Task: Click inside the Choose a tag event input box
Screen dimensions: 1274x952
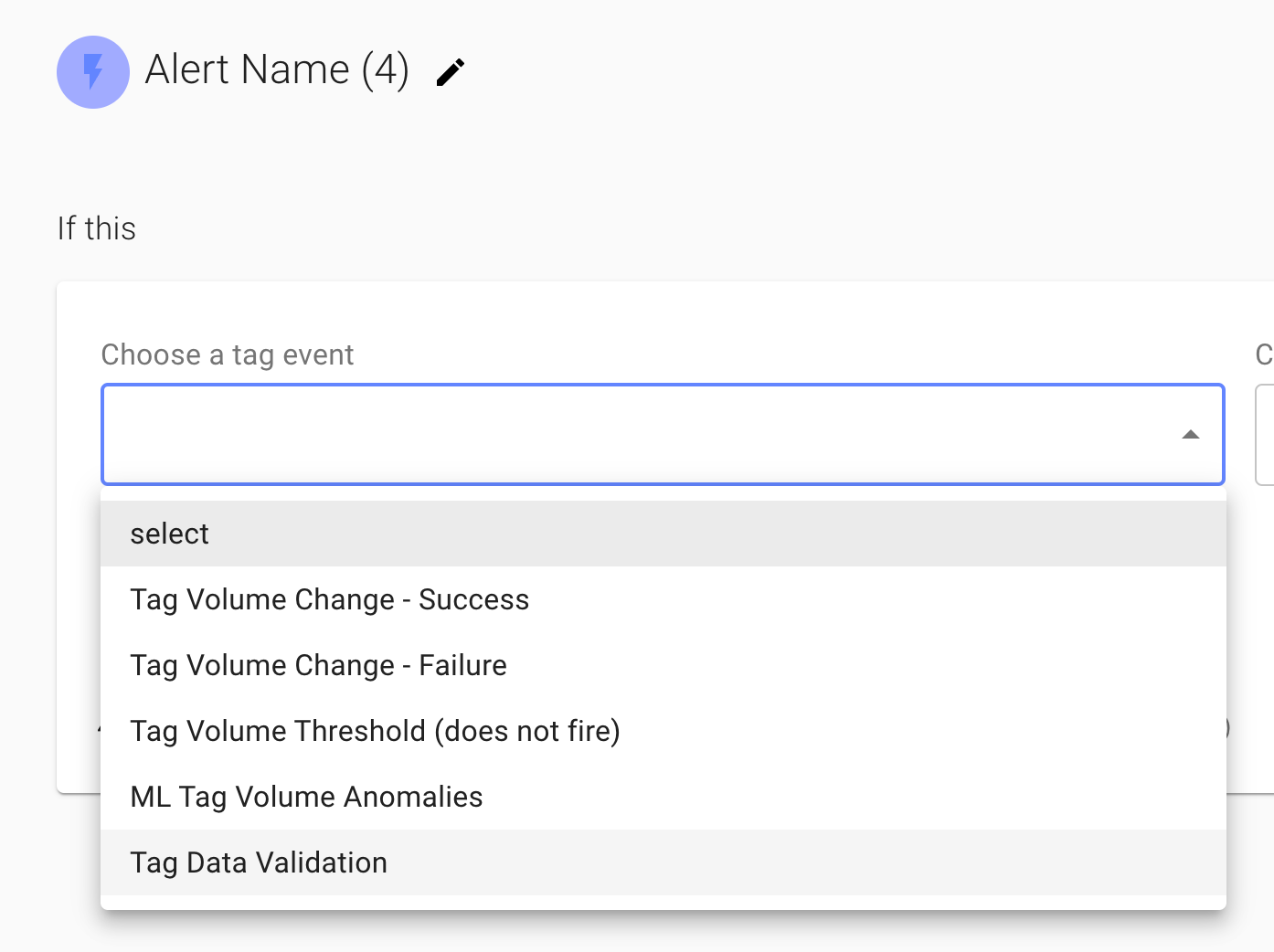Action: pyautogui.click(x=548, y=434)
